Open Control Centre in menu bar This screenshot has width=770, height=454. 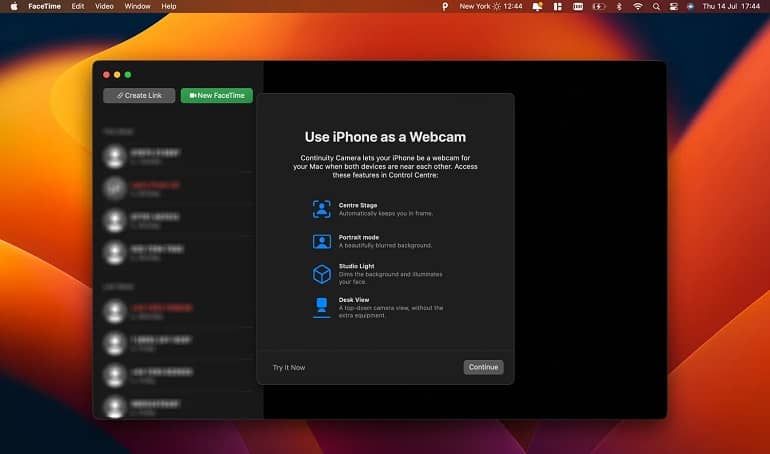(673, 6)
